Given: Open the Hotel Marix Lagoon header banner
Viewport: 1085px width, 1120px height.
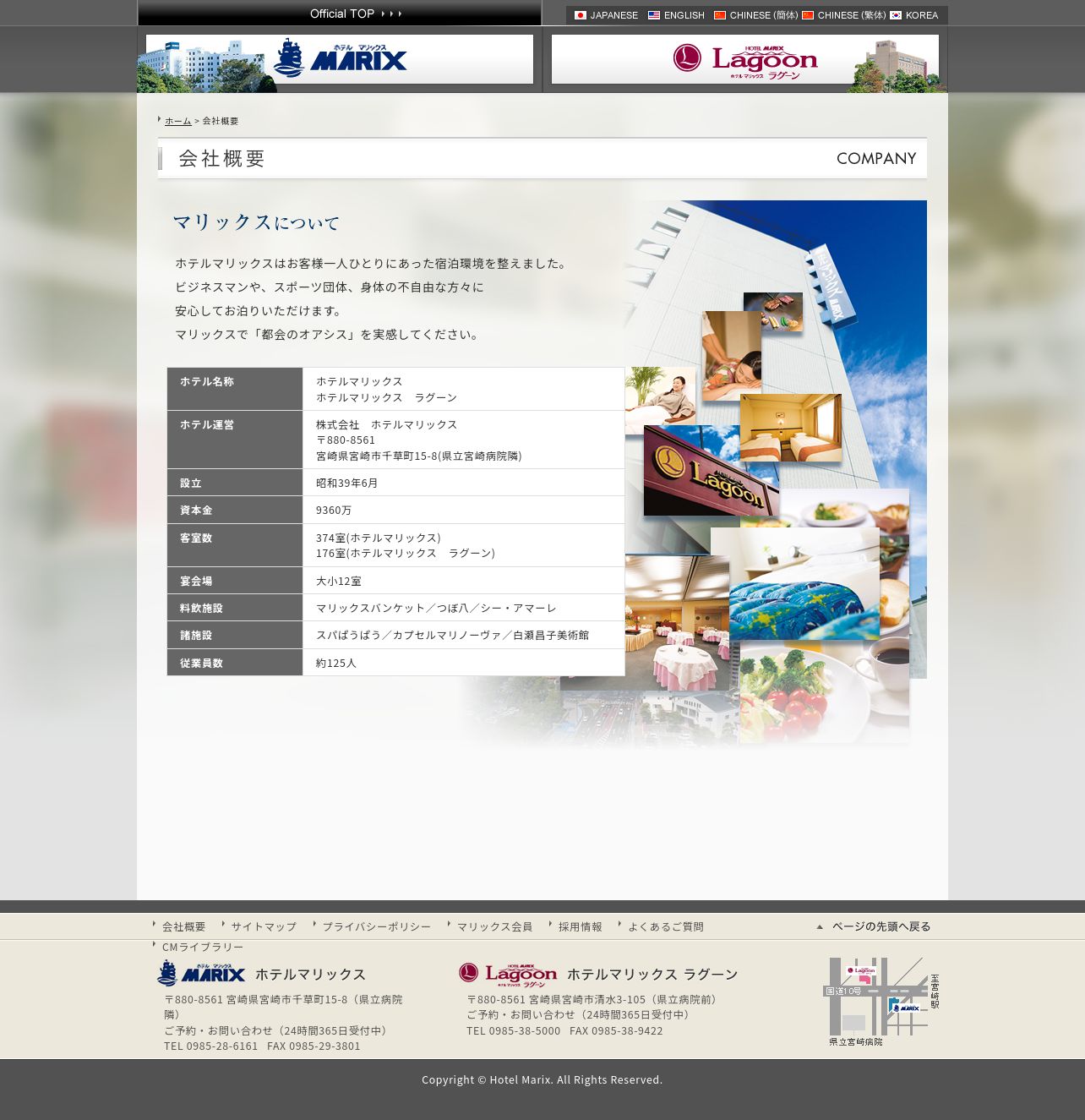Looking at the screenshot, I should [744, 59].
